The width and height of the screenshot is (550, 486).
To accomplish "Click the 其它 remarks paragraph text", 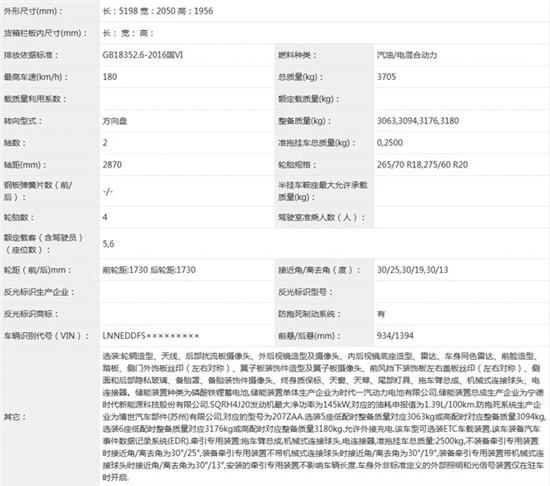I will (324, 417).
